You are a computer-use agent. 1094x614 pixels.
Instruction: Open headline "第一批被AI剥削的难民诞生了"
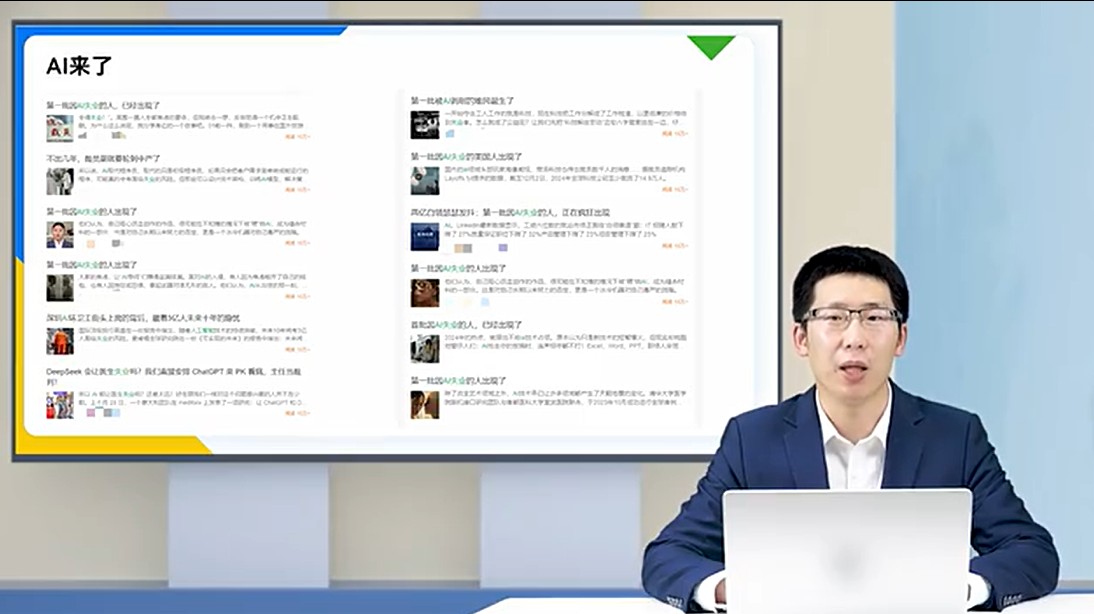pyautogui.click(x=462, y=101)
